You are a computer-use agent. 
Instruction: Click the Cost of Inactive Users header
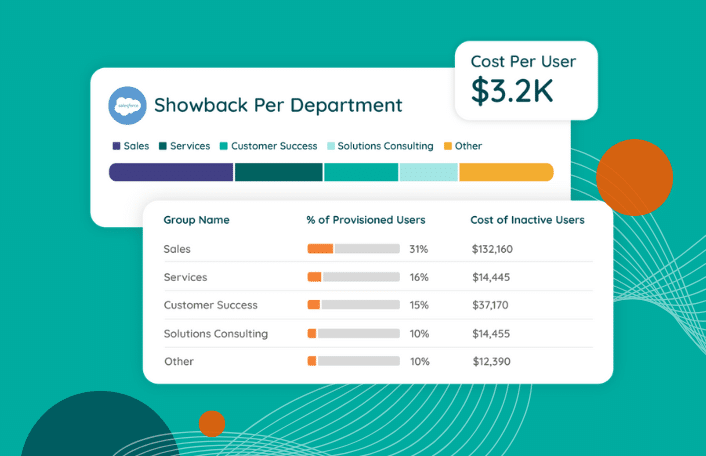tap(527, 220)
